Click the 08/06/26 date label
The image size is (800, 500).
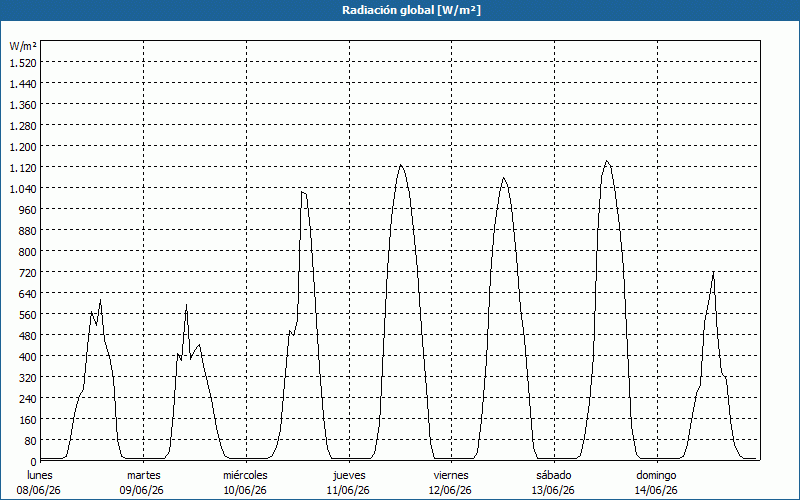[x=38, y=490]
